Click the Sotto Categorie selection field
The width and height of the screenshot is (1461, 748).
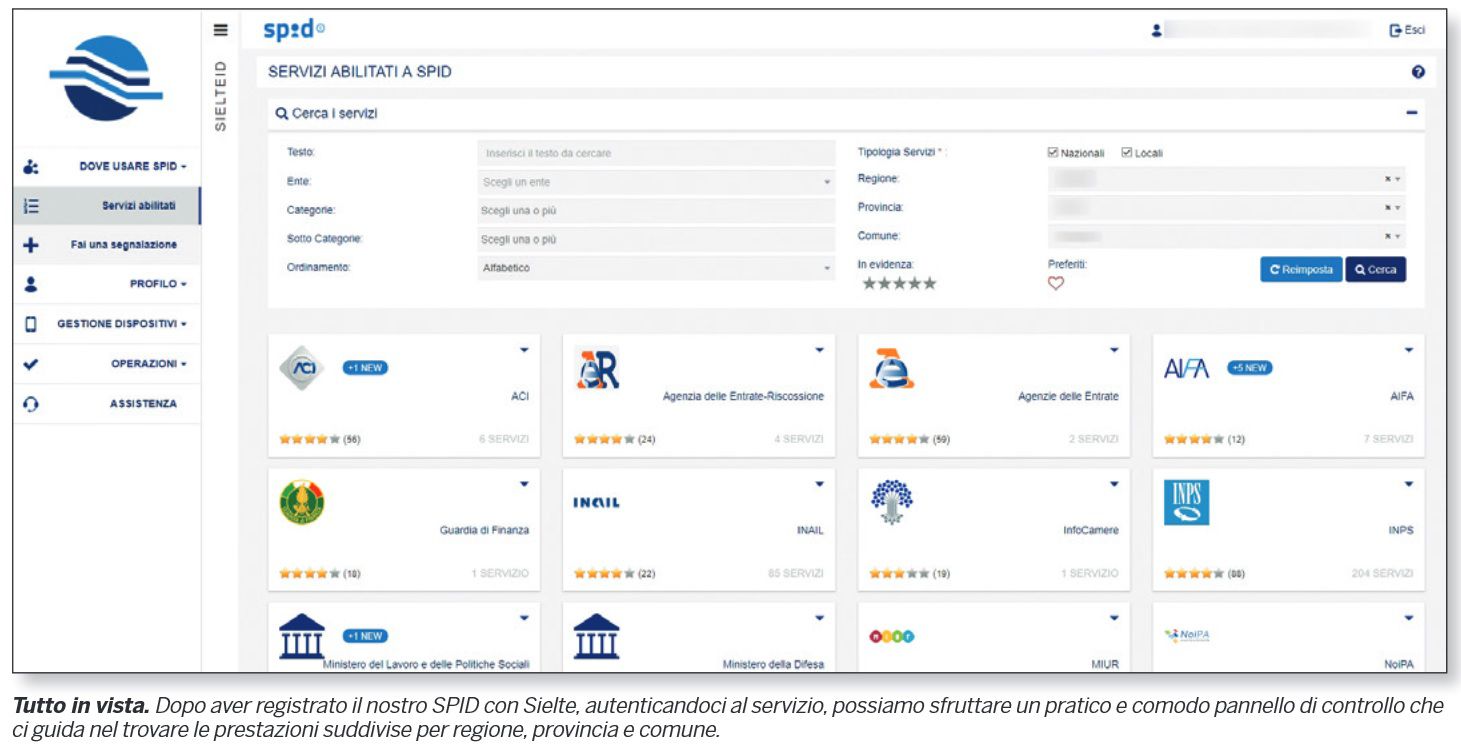(656, 240)
